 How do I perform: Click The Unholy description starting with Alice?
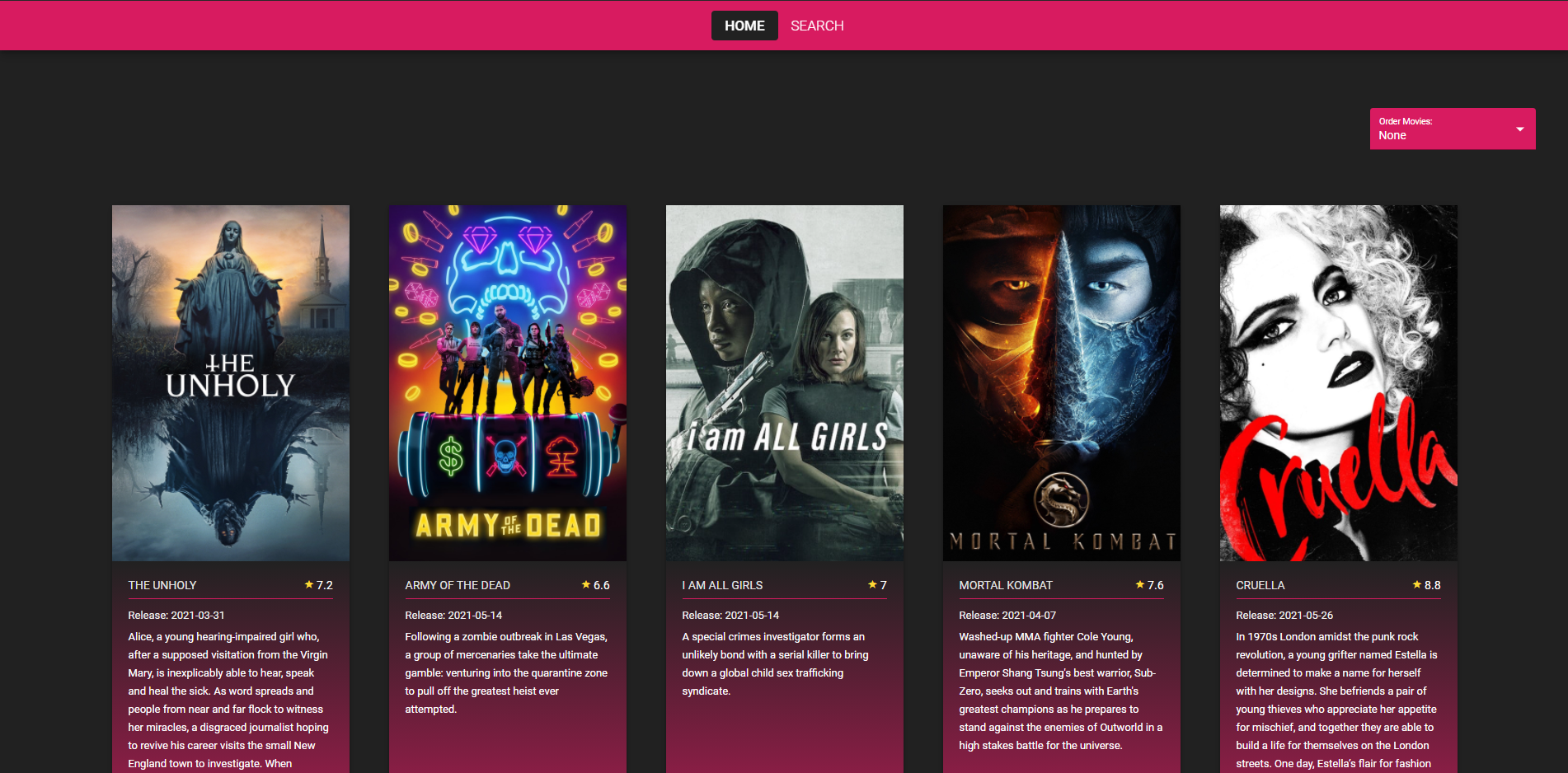click(x=229, y=700)
